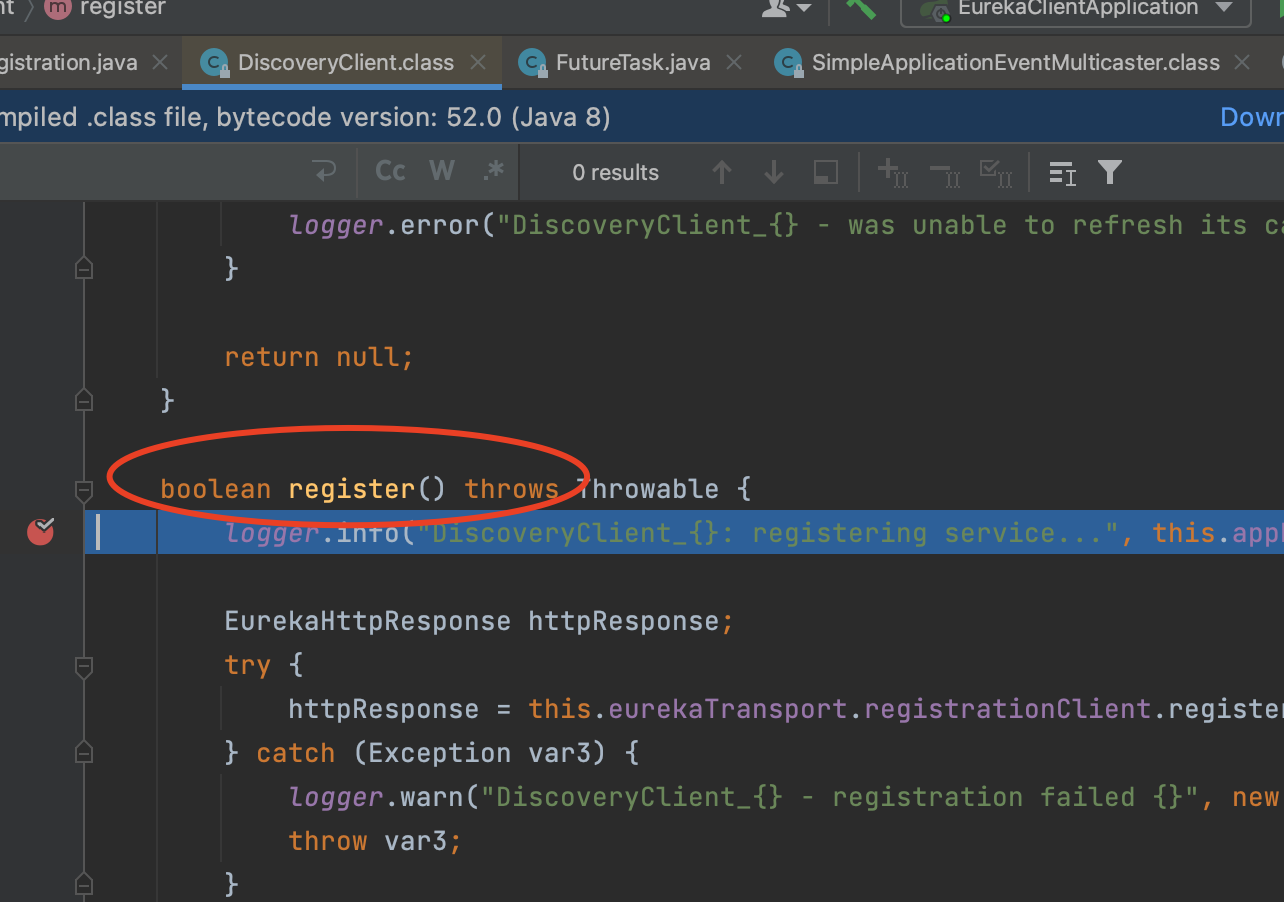Click fold end marker below 'throw var3;'
This screenshot has width=1284, height=902.
[84, 885]
